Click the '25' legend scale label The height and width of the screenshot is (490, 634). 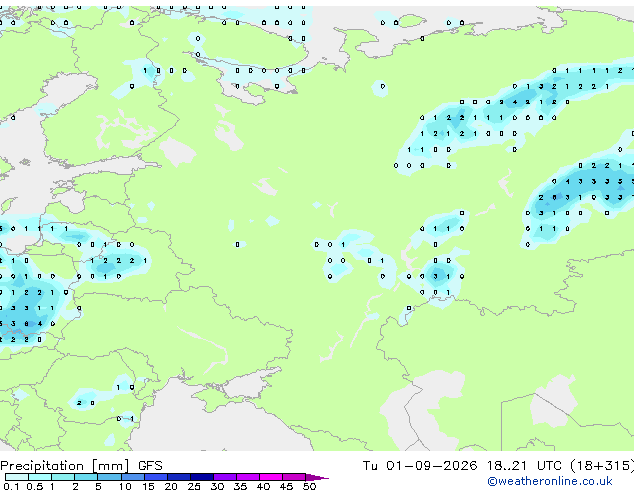(x=194, y=486)
